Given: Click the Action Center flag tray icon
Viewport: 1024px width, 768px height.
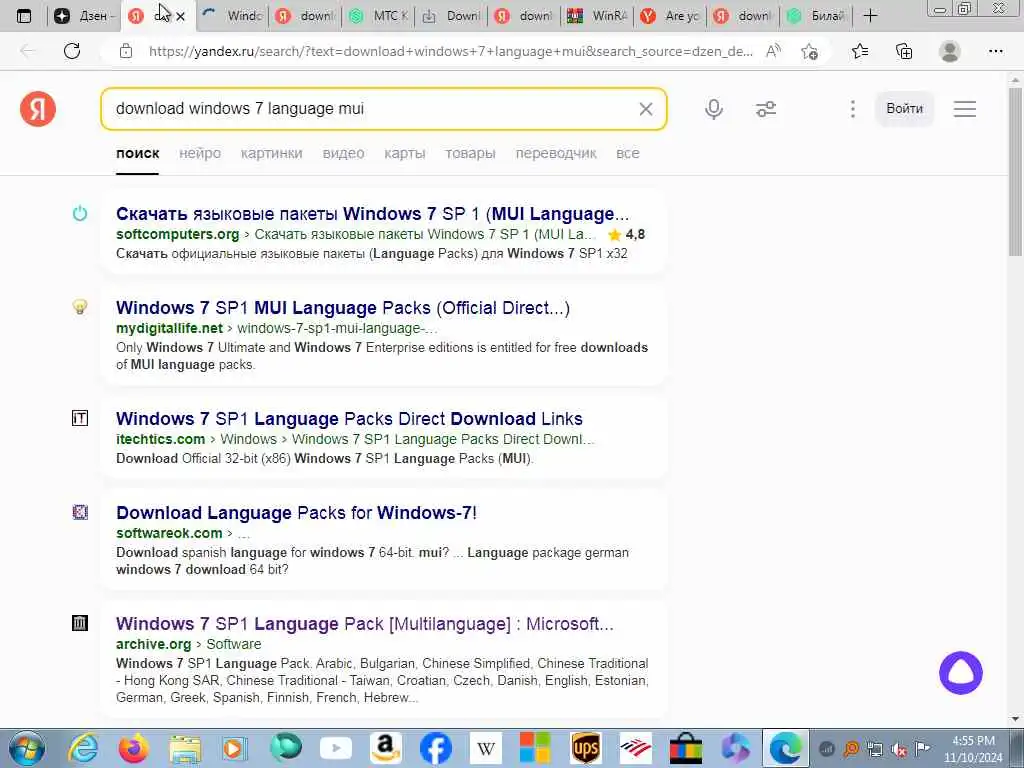Looking at the screenshot, I should (922, 748).
